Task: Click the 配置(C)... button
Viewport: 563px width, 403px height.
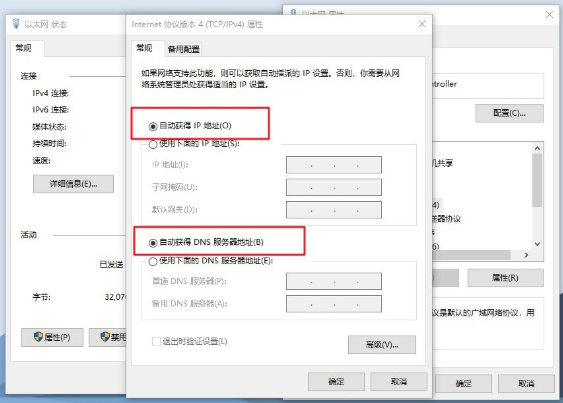Action: (x=509, y=114)
